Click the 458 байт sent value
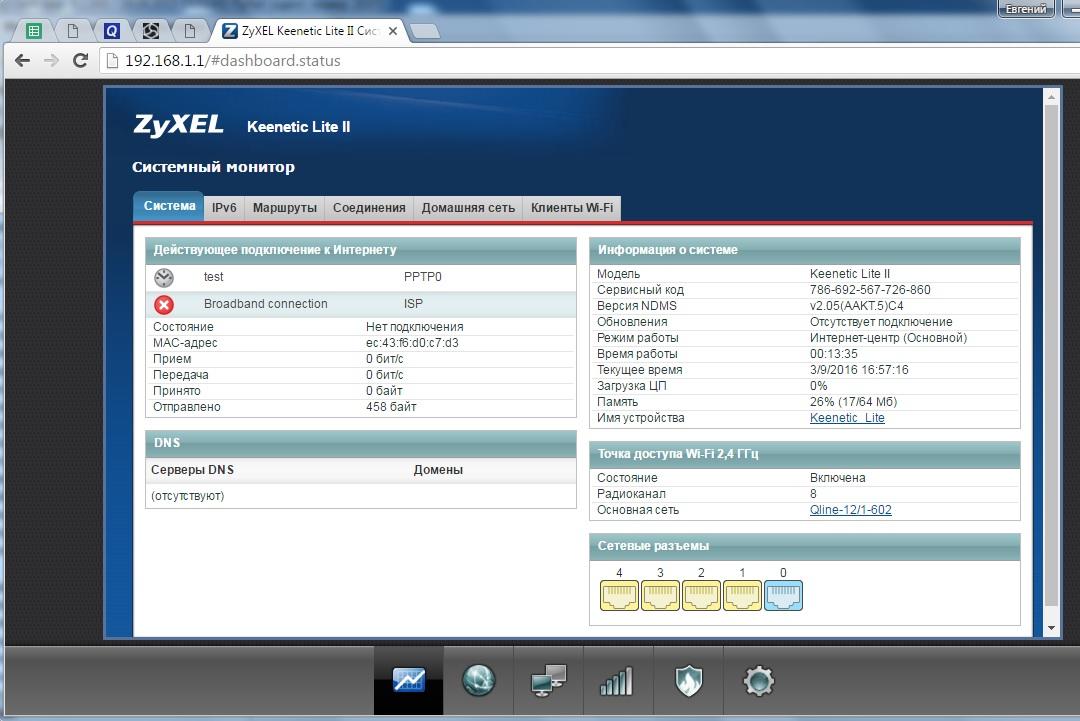Viewport: 1080px width, 721px height. [x=391, y=407]
